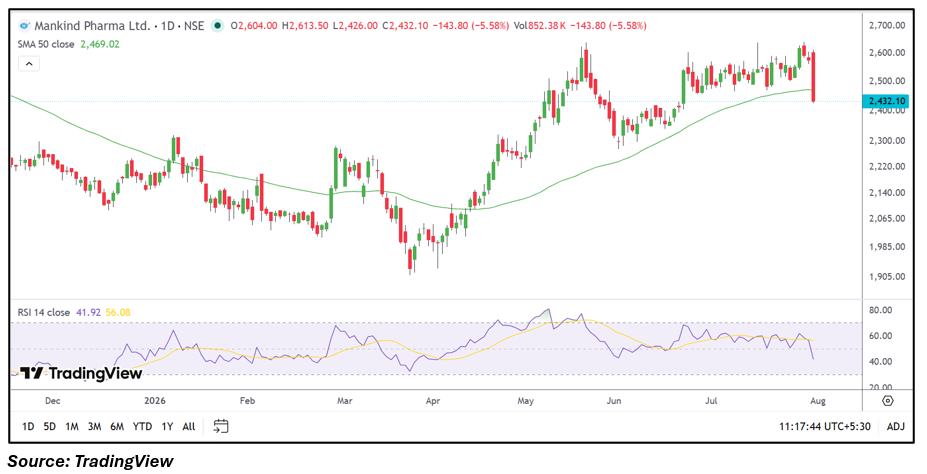Select the 1M time range
The height and width of the screenshot is (474, 927).
[72, 426]
